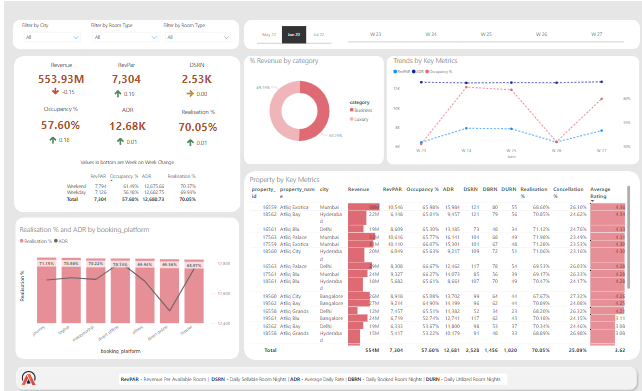Screen dimensions: 642x391
Task: Select week W 23 in the week slicer
Action: pyautogui.click(x=375, y=34)
